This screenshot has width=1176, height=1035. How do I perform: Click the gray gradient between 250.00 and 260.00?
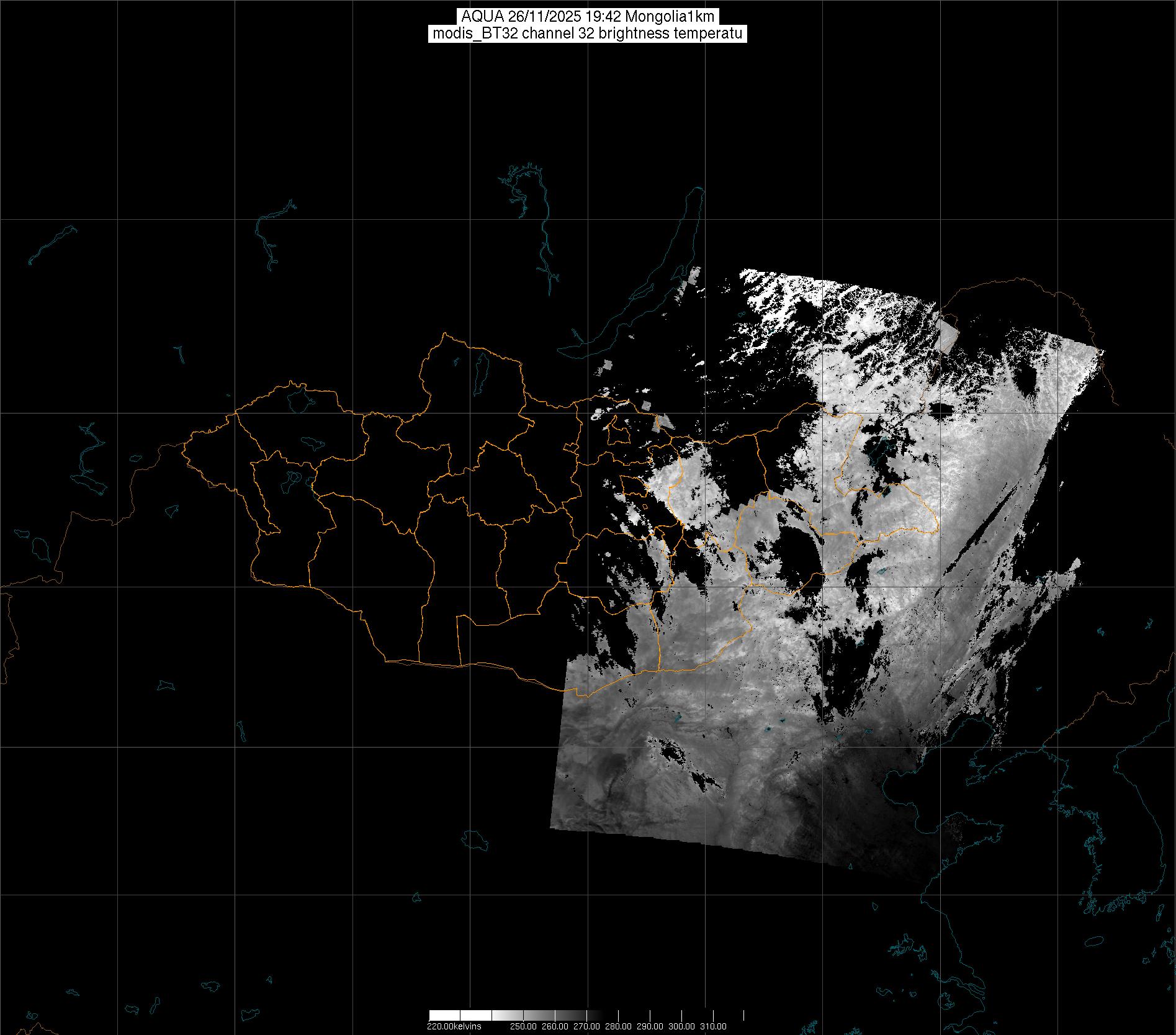[539, 1015]
